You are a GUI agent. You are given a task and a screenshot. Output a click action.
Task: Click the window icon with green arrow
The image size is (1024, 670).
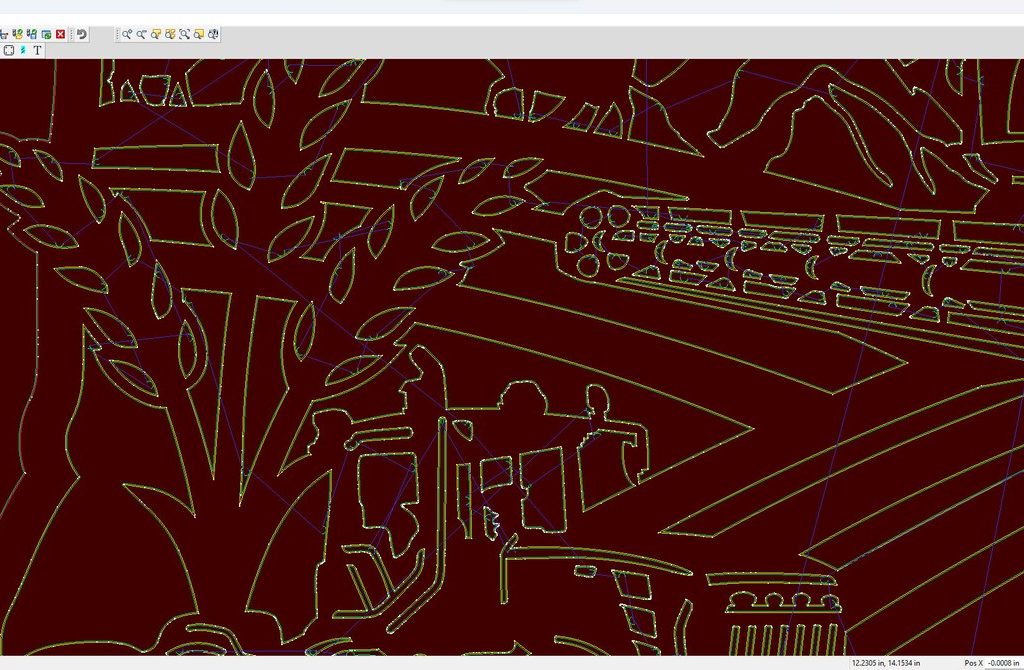pyautogui.click(x=46, y=34)
